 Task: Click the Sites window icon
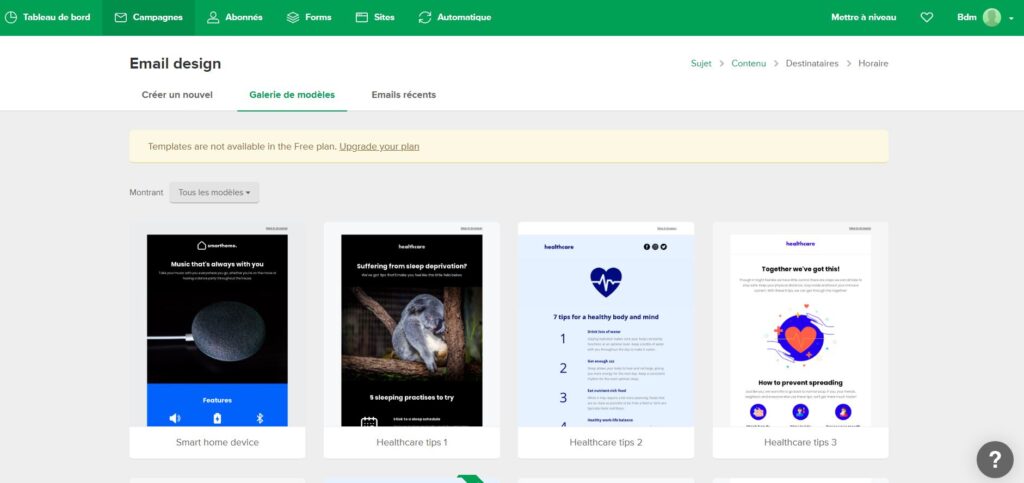coord(363,17)
